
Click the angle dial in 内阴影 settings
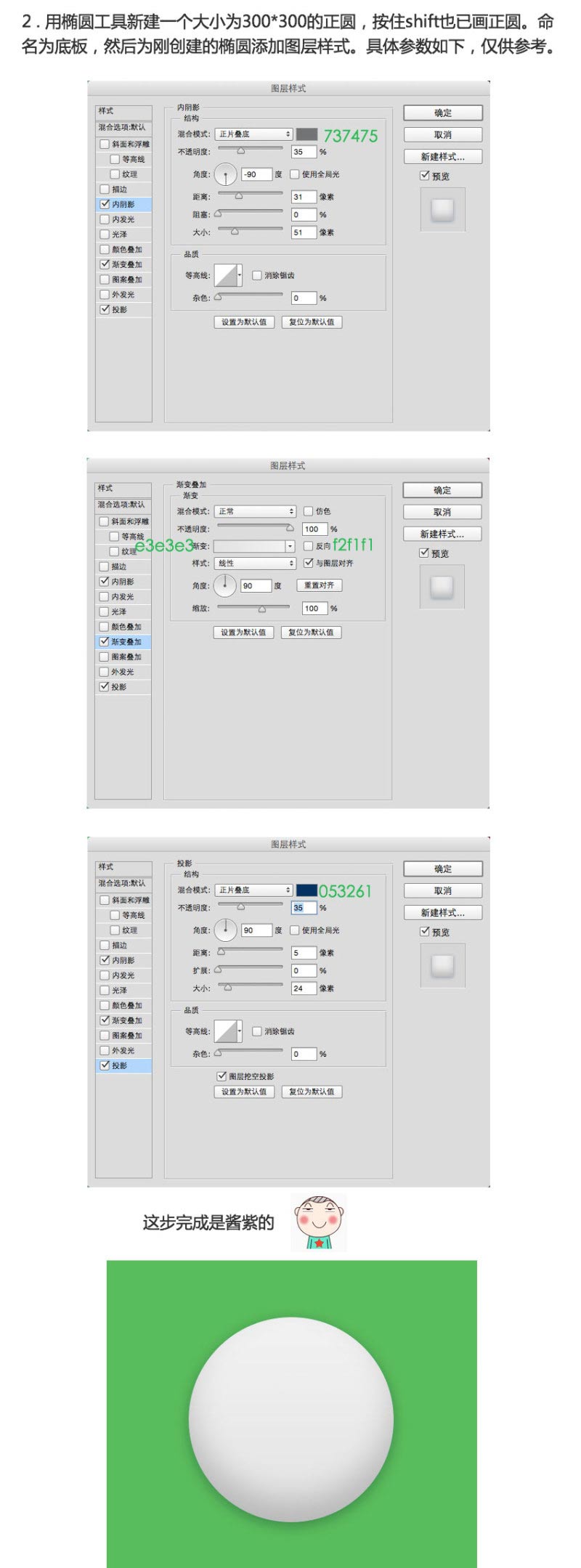226,174
